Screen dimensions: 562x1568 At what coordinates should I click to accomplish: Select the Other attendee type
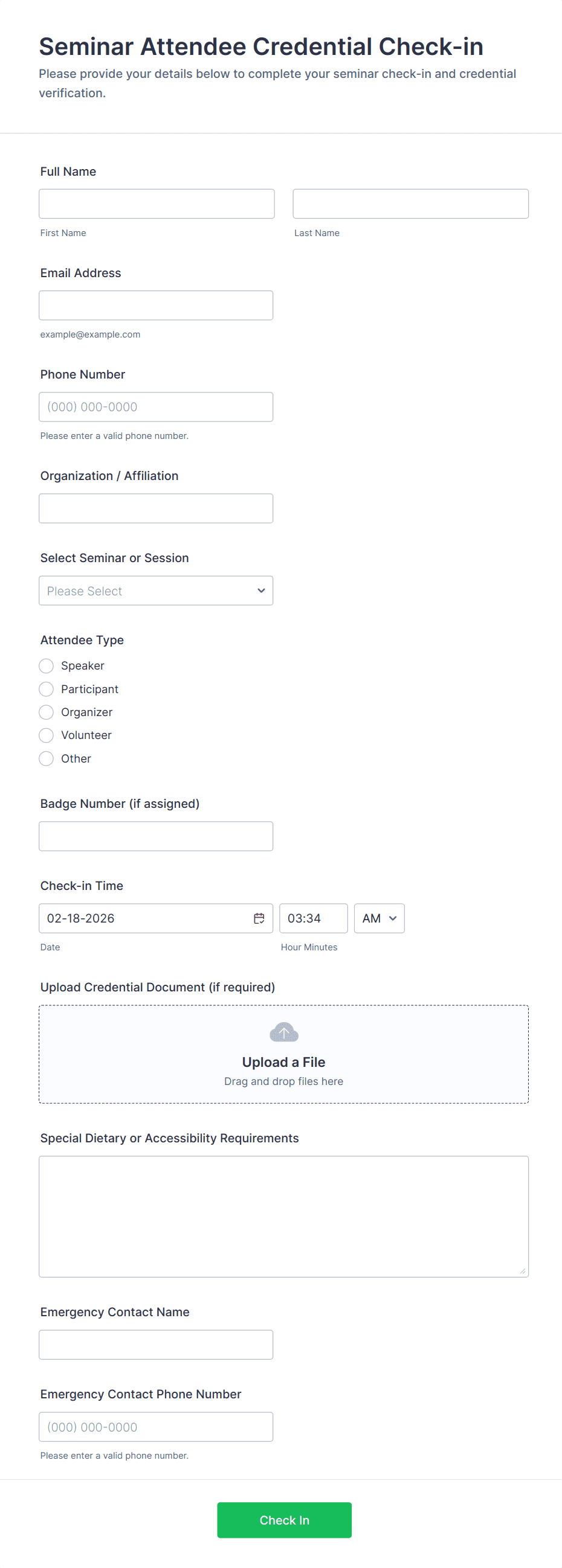(x=47, y=758)
